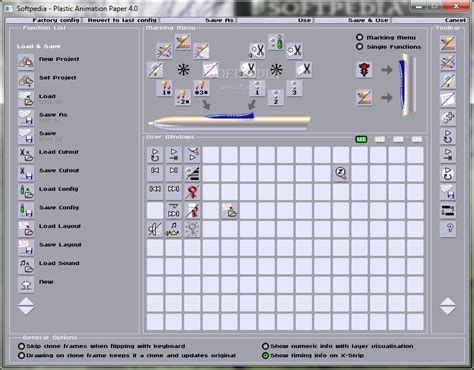The width and height of the screenshot is (474, 370).
Task: Click the Save As button in top bar
Action: coord(198,20)
